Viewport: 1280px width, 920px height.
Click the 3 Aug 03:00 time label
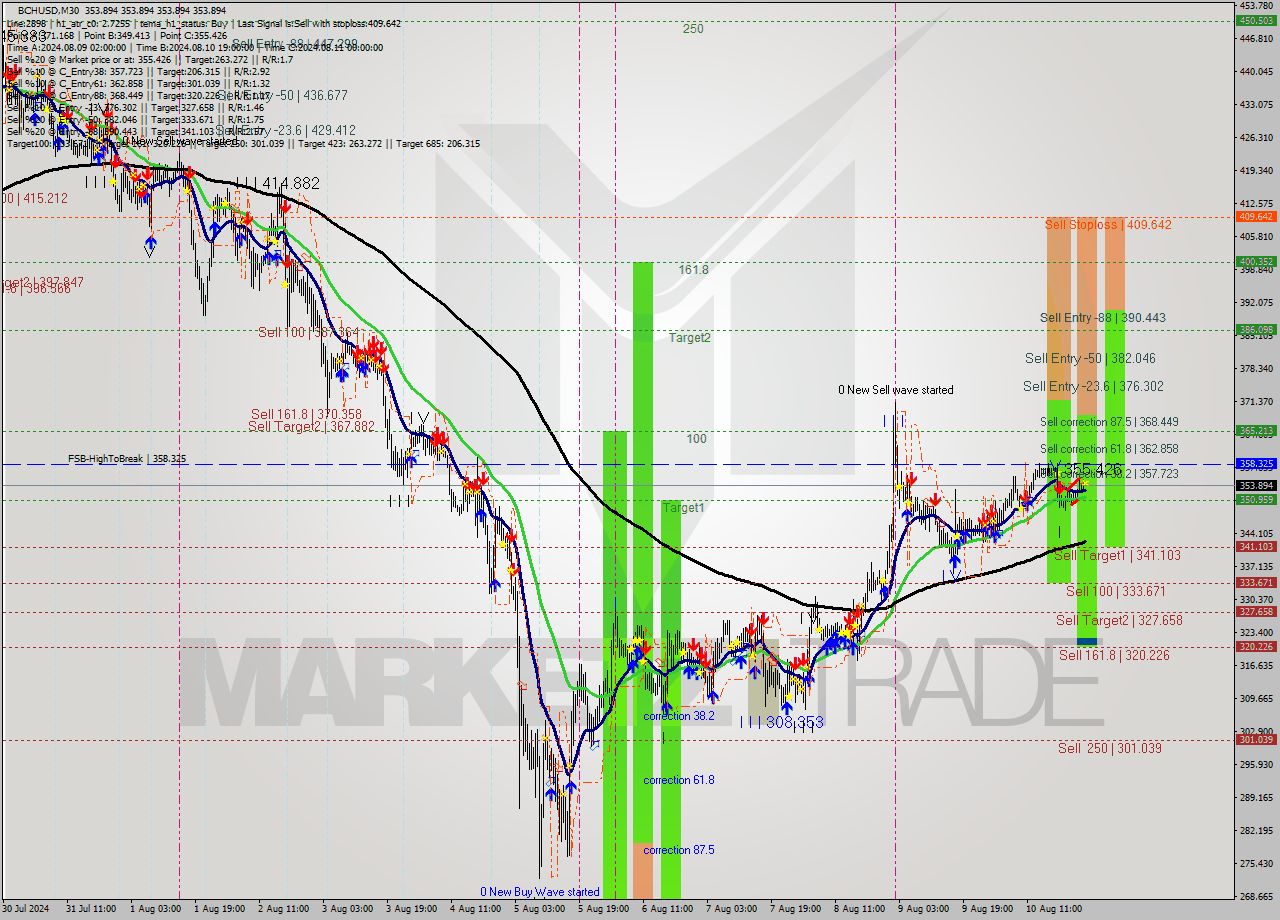point(350,909)
